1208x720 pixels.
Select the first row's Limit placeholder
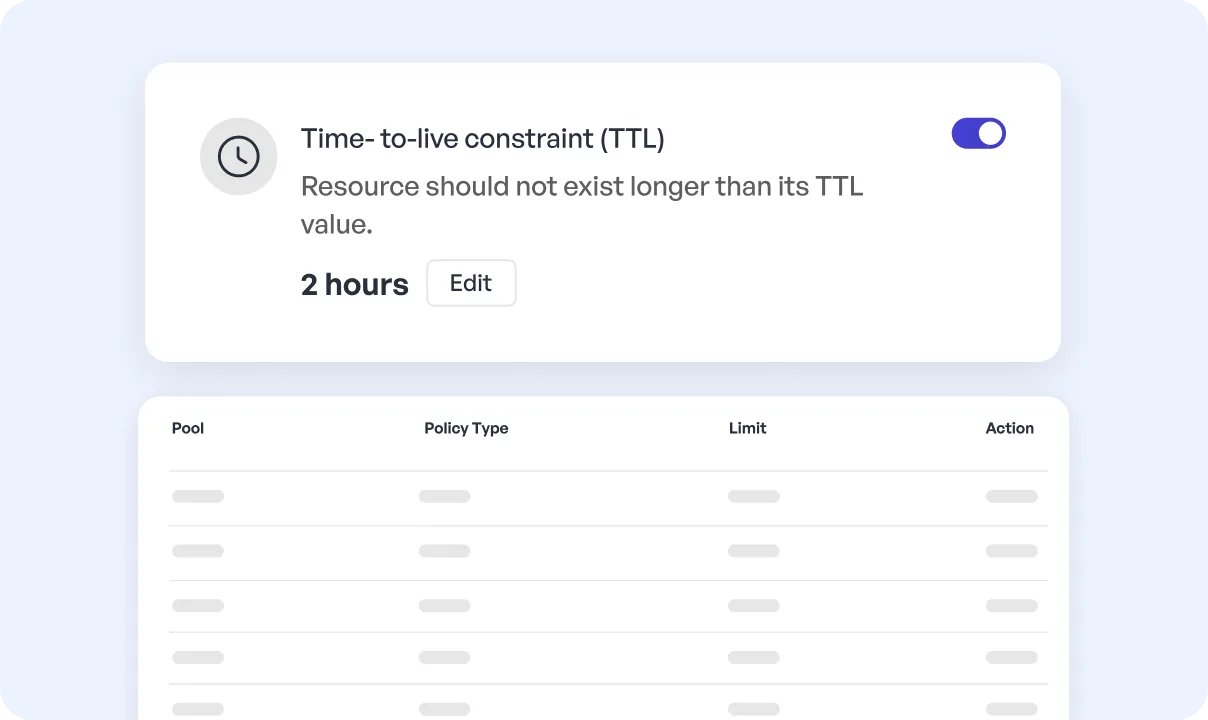(753, 496)
